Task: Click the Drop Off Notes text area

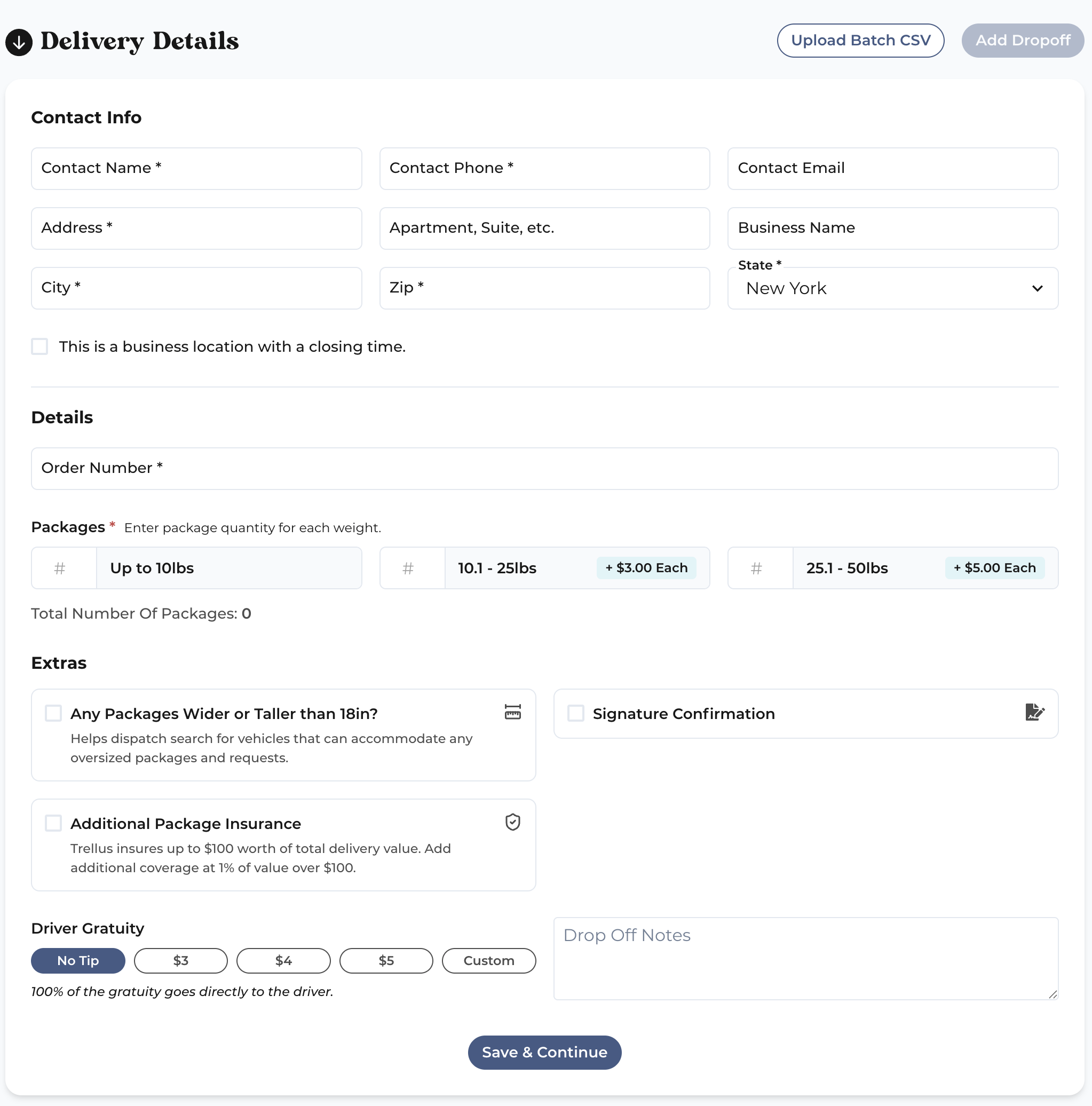Action: pyautogui.click(x=805, y=958)
